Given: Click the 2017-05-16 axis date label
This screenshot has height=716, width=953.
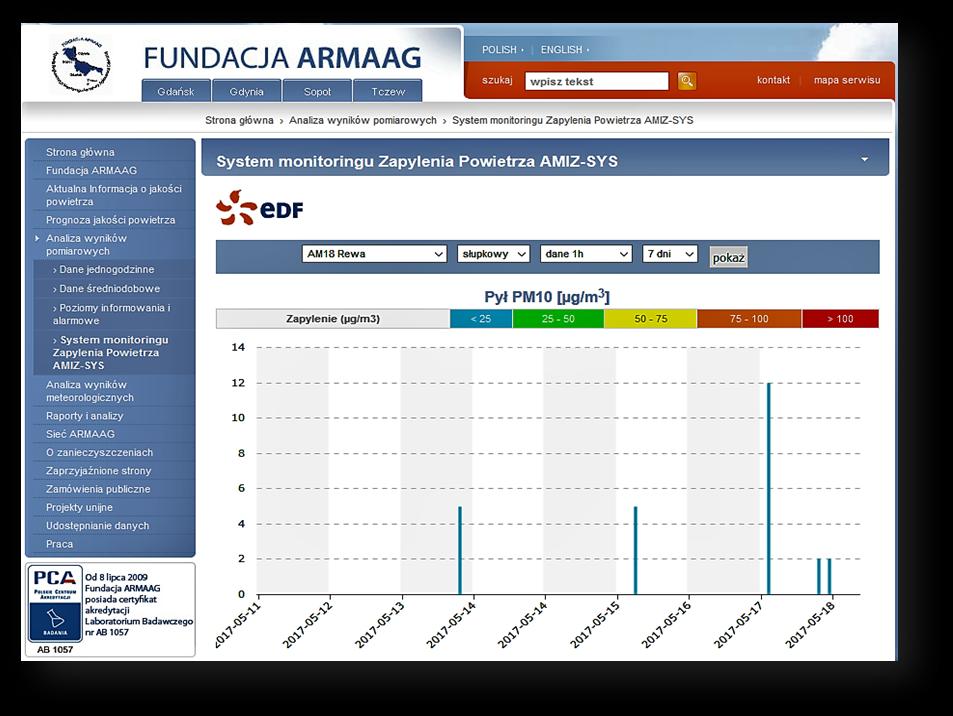Looking at the screenshot, I should [667, 624].
